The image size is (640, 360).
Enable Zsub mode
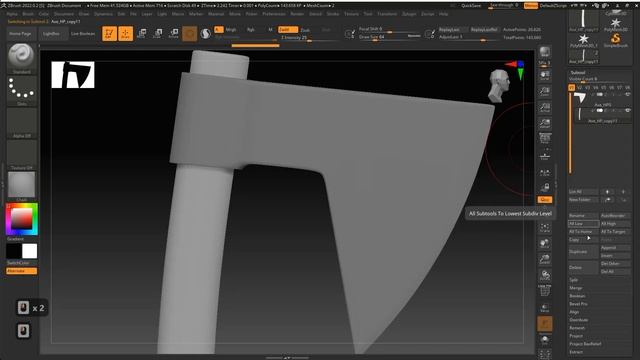click(x=305, y=30)
